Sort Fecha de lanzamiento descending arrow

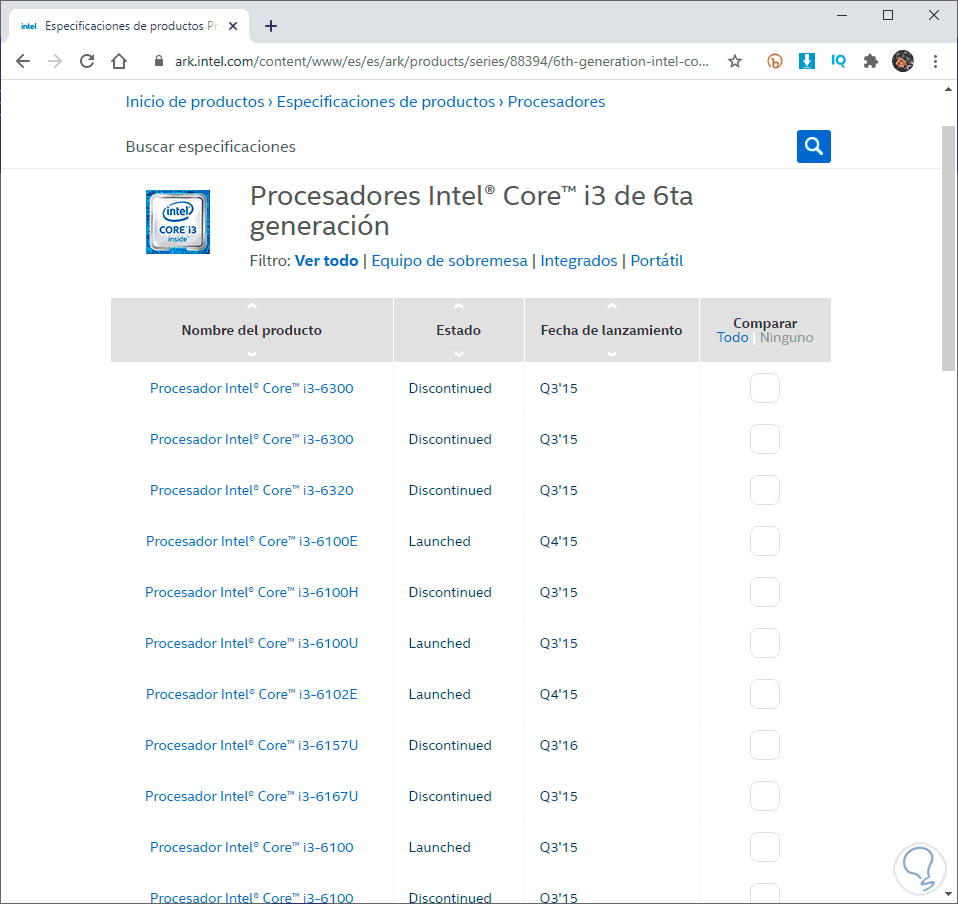point(612,354)
